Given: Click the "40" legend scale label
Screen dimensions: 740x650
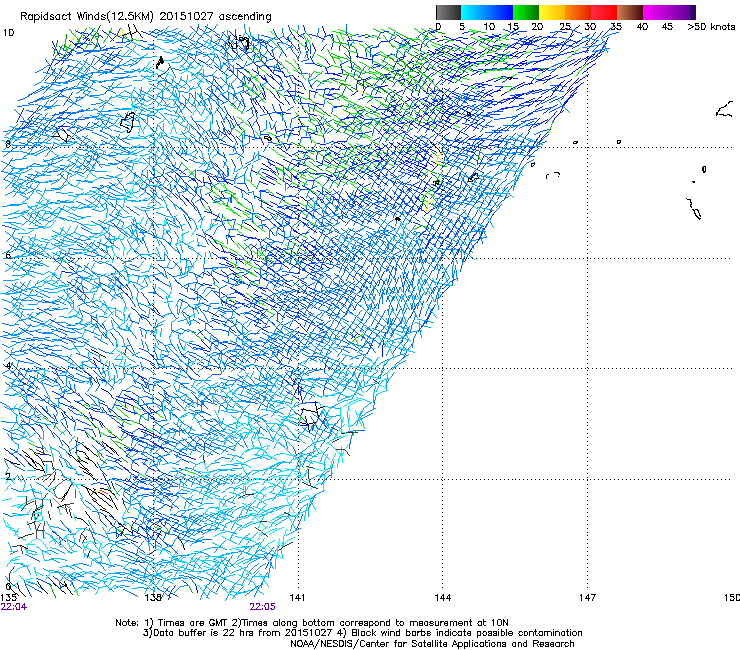Looking at the screenshot, I should click(x=642, y=27).
